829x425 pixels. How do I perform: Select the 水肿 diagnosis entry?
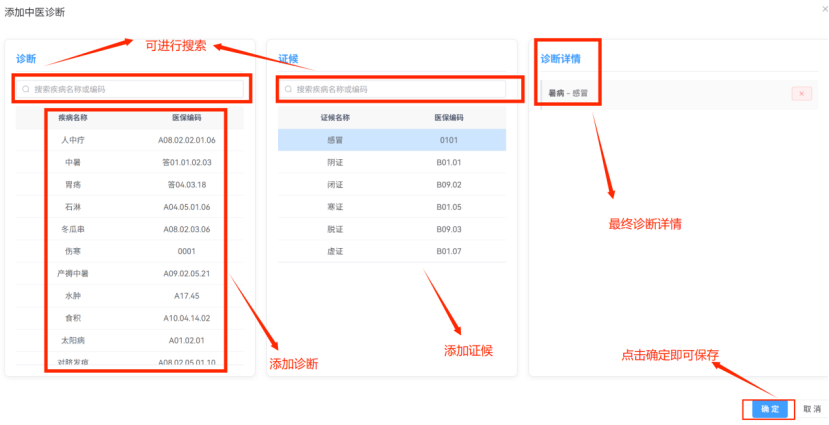click(x=73, y=296)
